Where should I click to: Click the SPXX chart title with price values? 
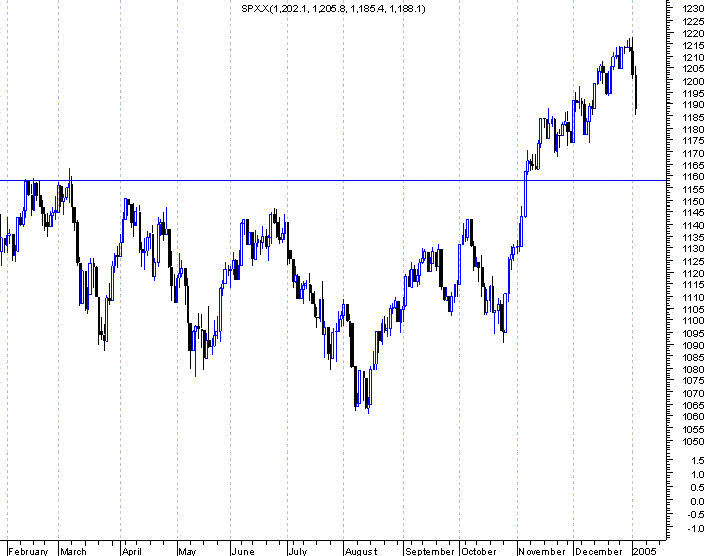333,9
